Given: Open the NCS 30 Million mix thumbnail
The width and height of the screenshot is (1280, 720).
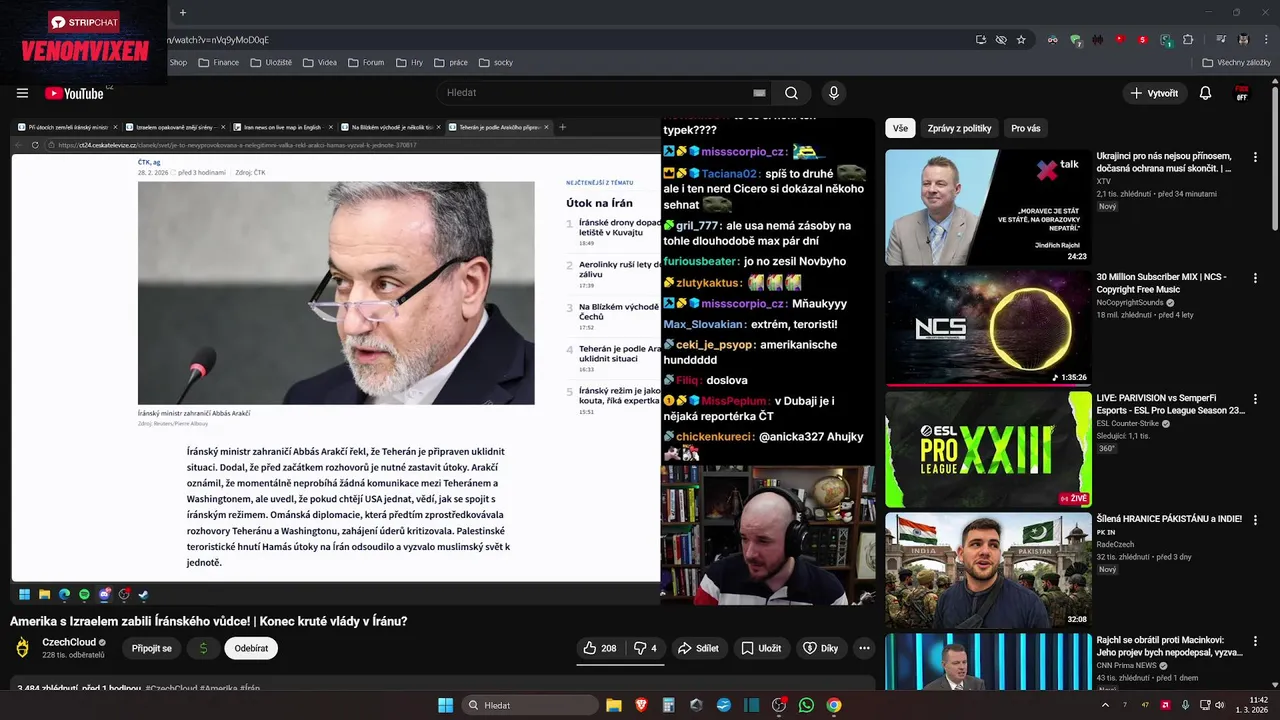Looking at the screenshot, I should (x=988, y=328).
